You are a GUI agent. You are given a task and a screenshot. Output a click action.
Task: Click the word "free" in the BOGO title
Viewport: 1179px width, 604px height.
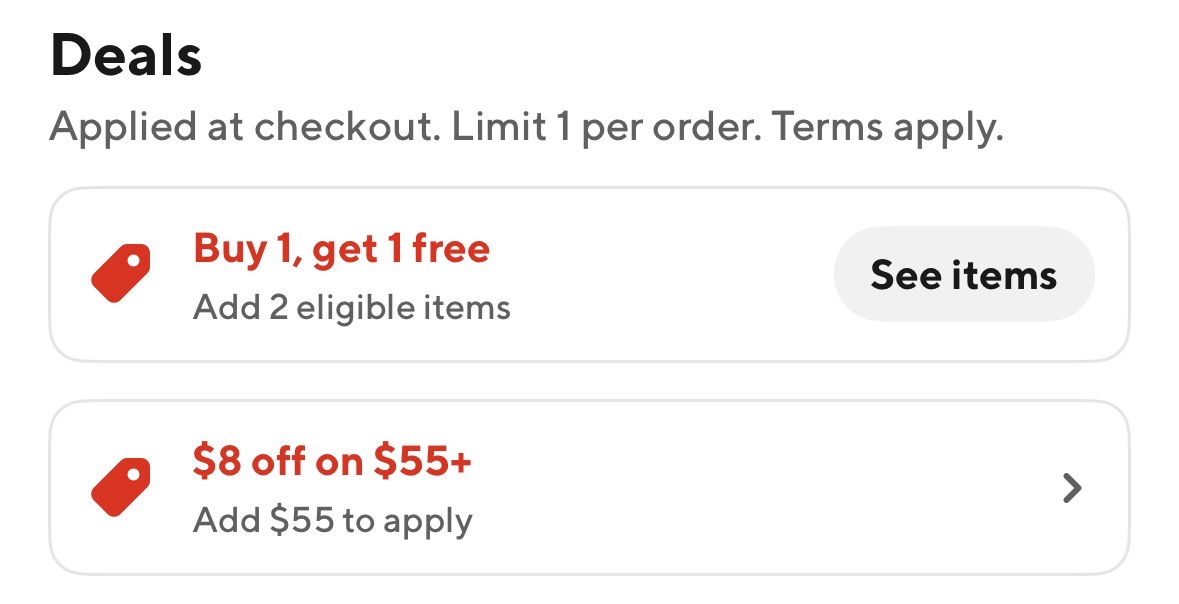(451, 248)
